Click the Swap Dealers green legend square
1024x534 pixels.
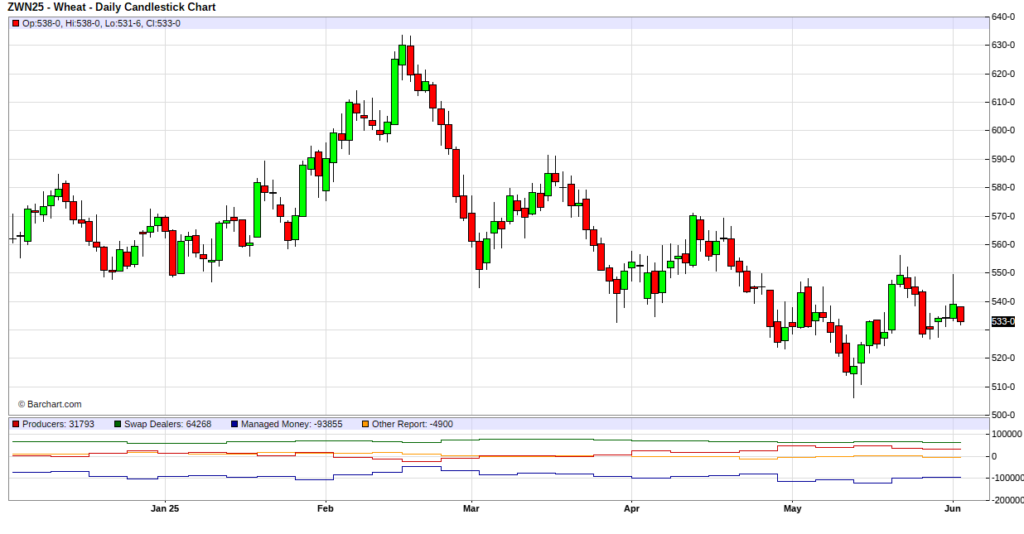(x=118, y=424)
